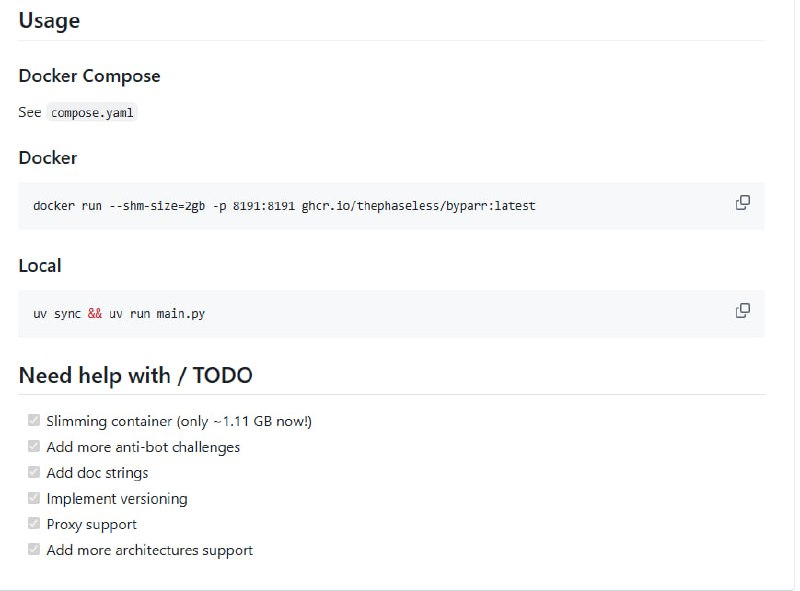Copy the uv sync command to clipboard

point(743,310)
